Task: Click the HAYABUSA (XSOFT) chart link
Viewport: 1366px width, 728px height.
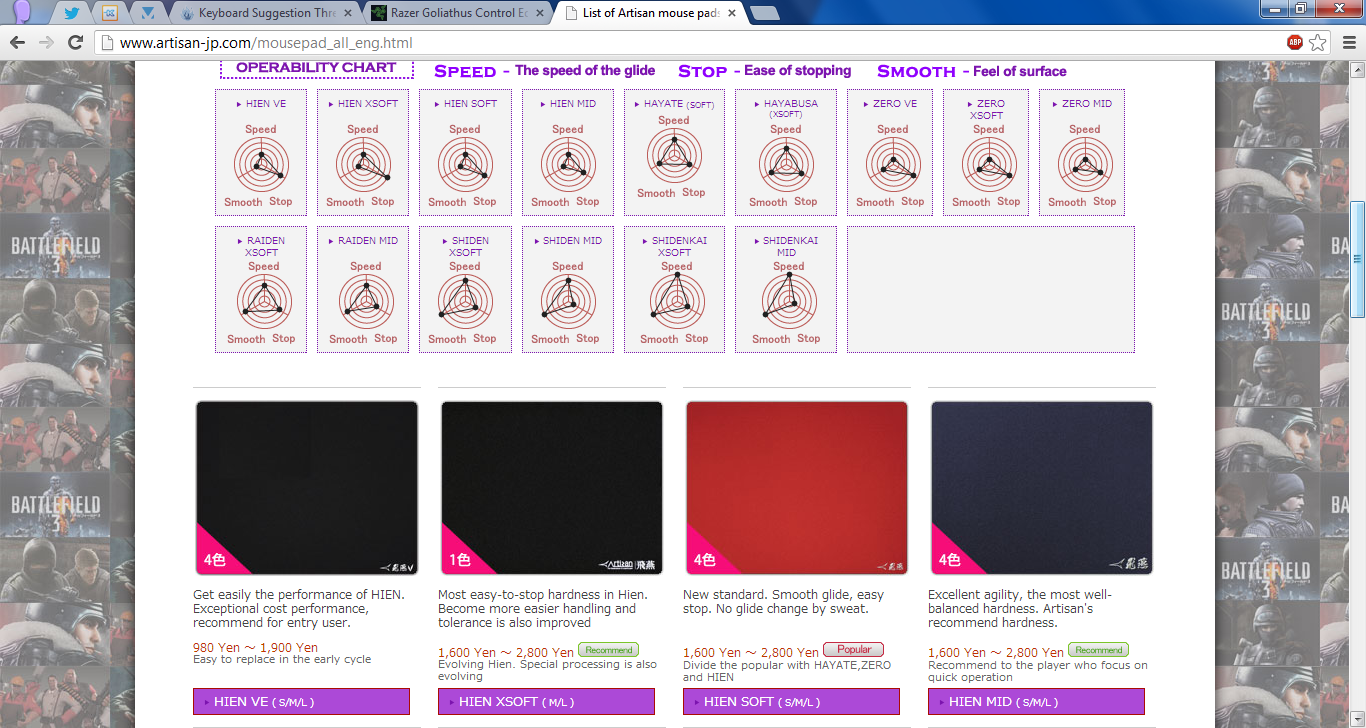Action: pyautogui.click(x=790, y=108)
